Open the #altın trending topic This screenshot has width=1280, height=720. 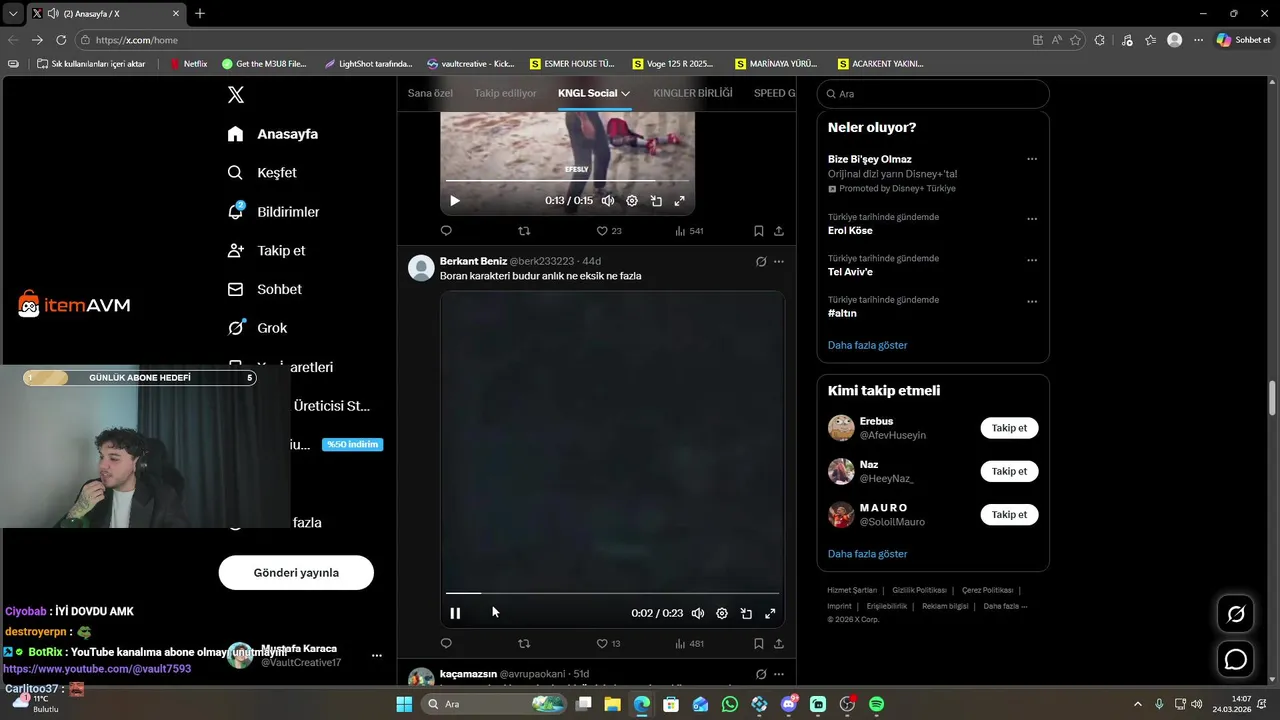tap(842, 313)
